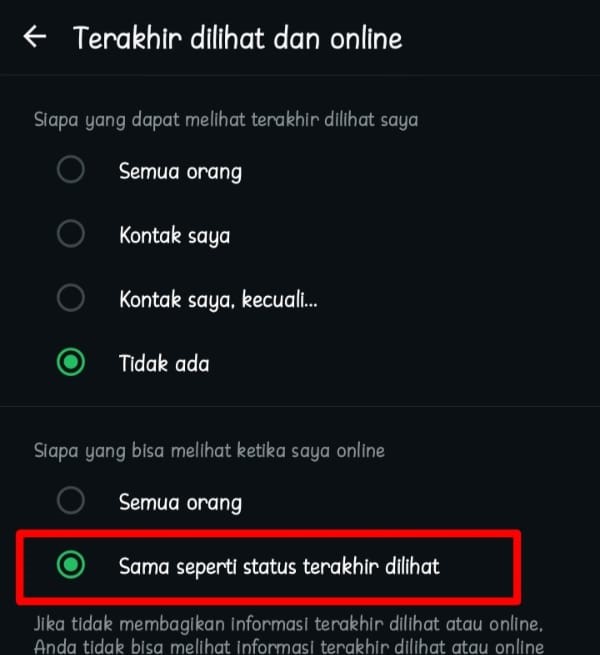The width and height of the screenshot is (600, 655).
Task: Select 'Sama seperti status terakhir dilihat' radio
Action: (x=71, y=565)
